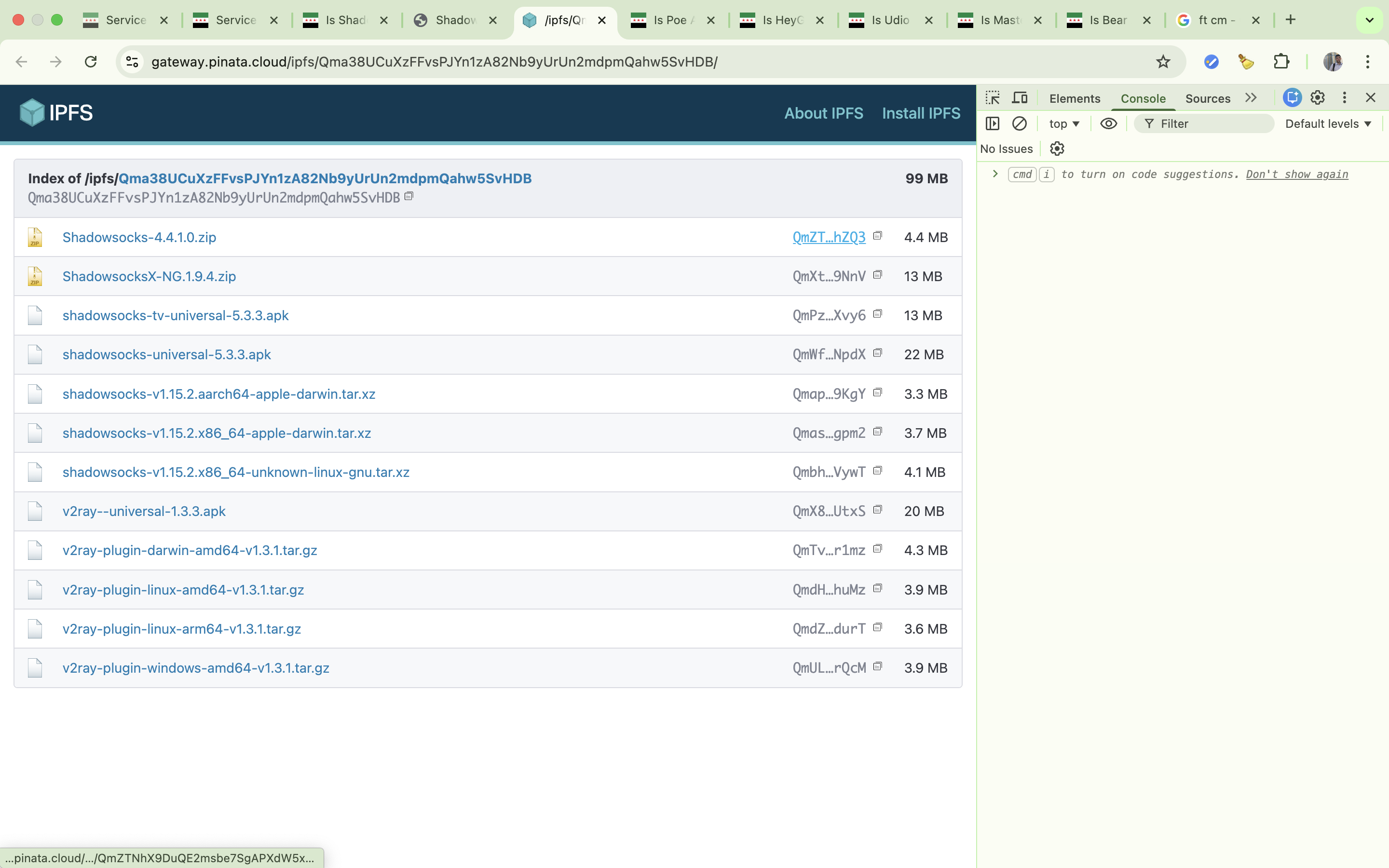Open the Chrome extensions puzzle icon
1389x868 pixels.
click(1281, 61)
